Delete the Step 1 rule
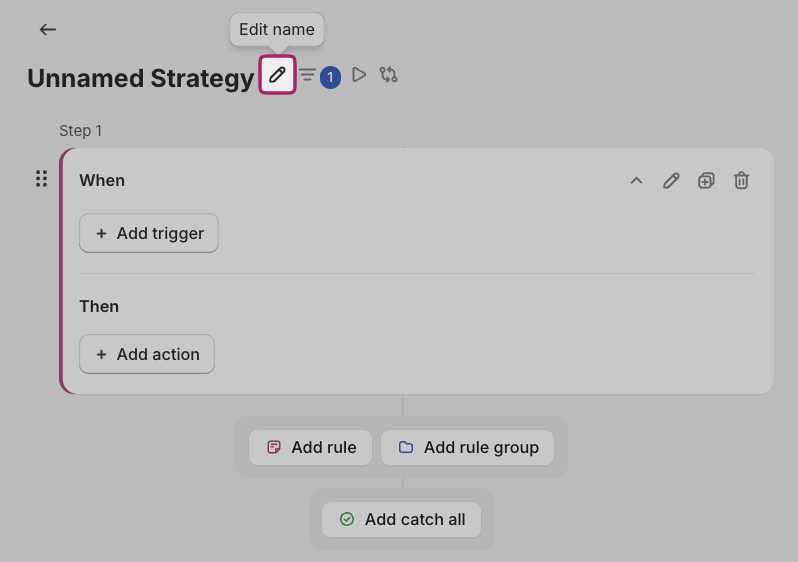The image size is (798, 562). pos(741,180)
